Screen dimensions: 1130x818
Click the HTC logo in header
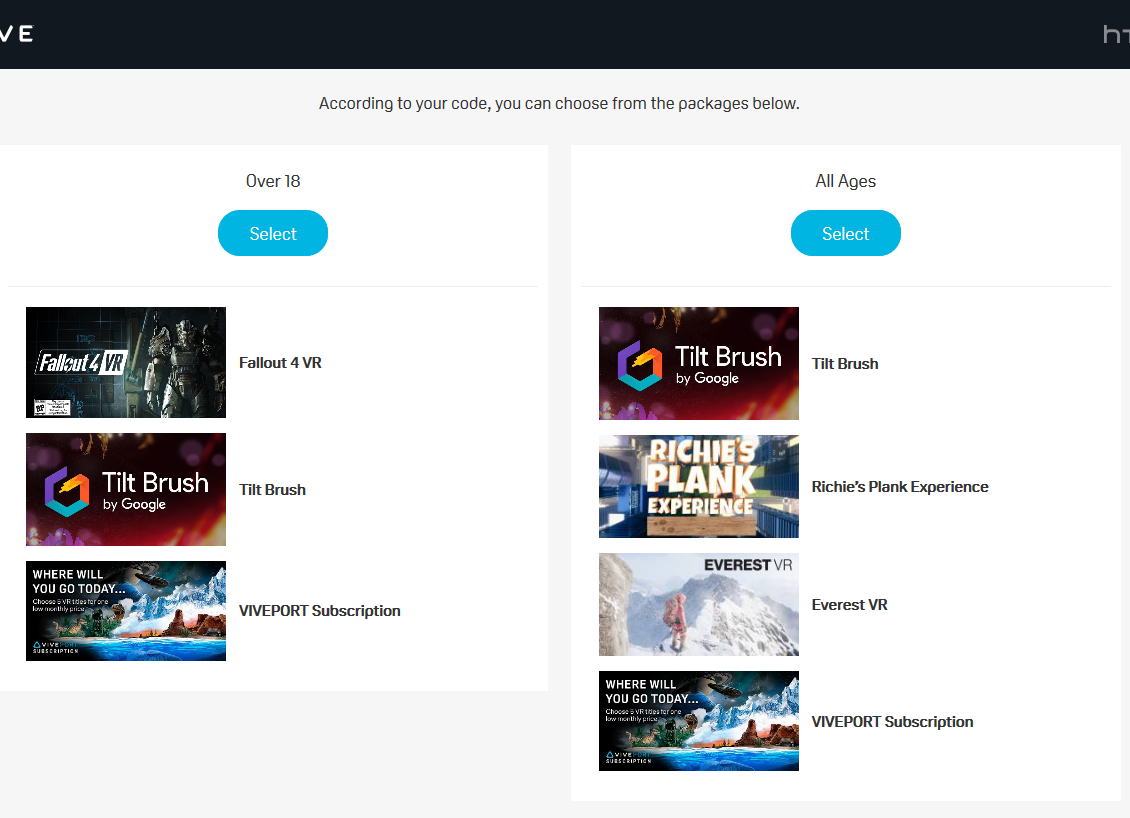click(x=1116, y=34)
